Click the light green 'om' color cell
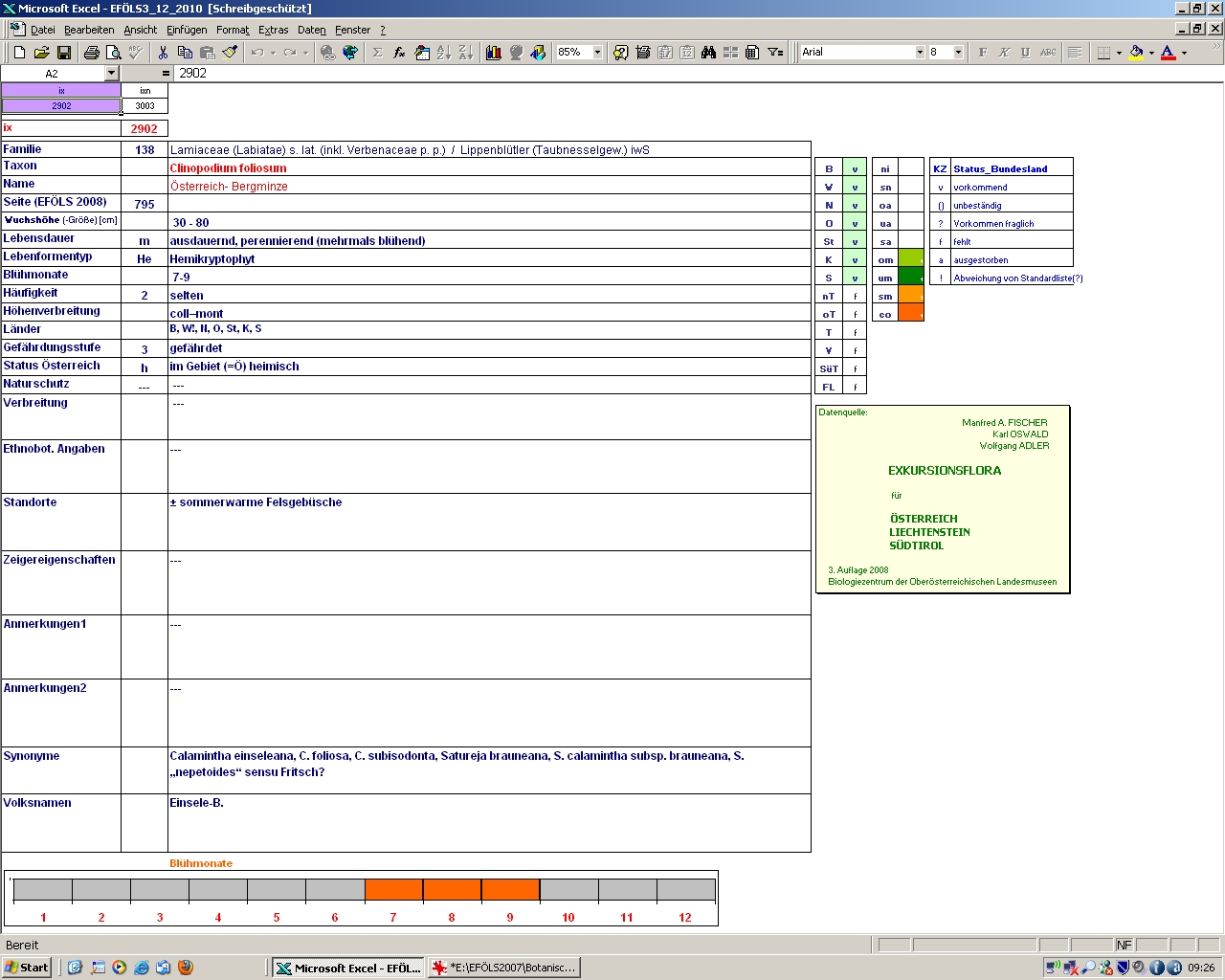1225x980 pixels. (911, 259)
